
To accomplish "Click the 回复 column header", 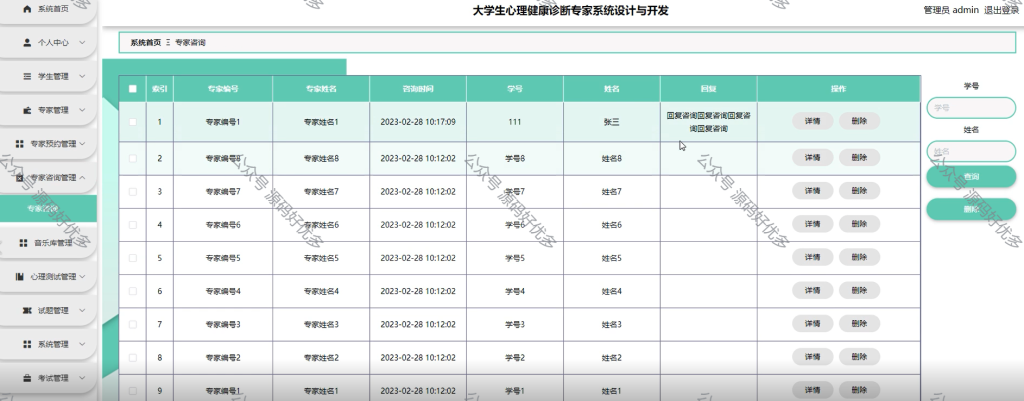I will pyautogui.click(x=709, y=89).
